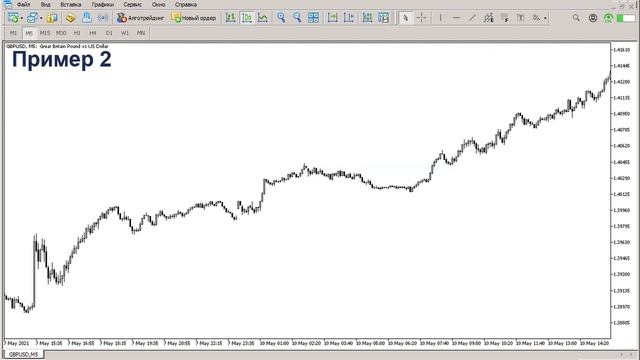
Task: Zoom out of the chart
Action: point(297,18)
